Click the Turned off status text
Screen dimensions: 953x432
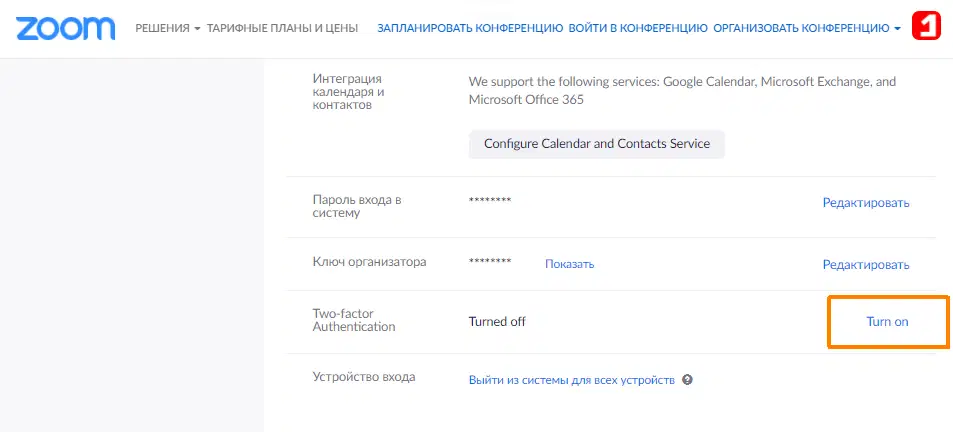(497, 321)
